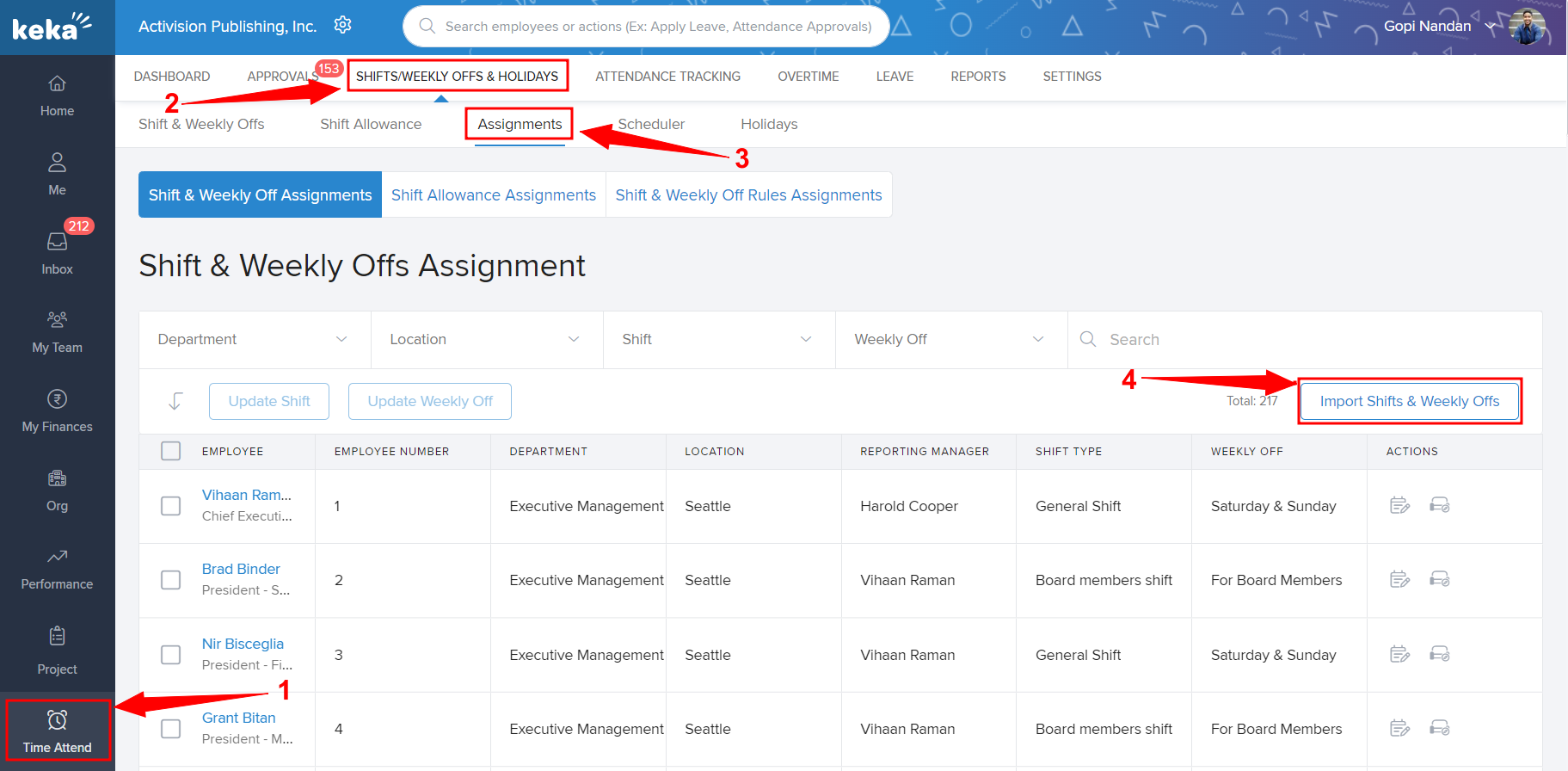This screenshot has width=1568, height=771.
Task: Click weekly off icon for Brad Binder row
Action: (x=1439, y=579)
